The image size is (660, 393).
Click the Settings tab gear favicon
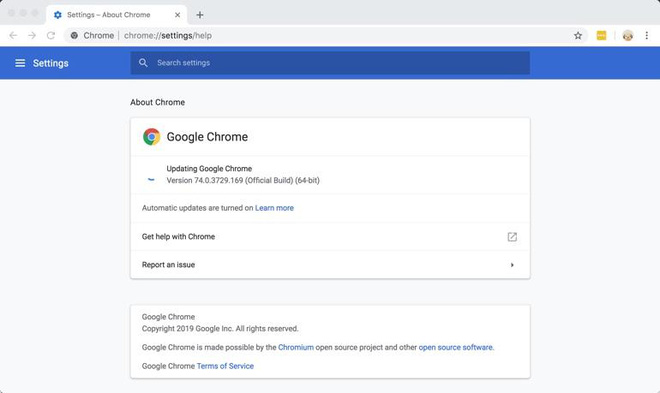58,15
